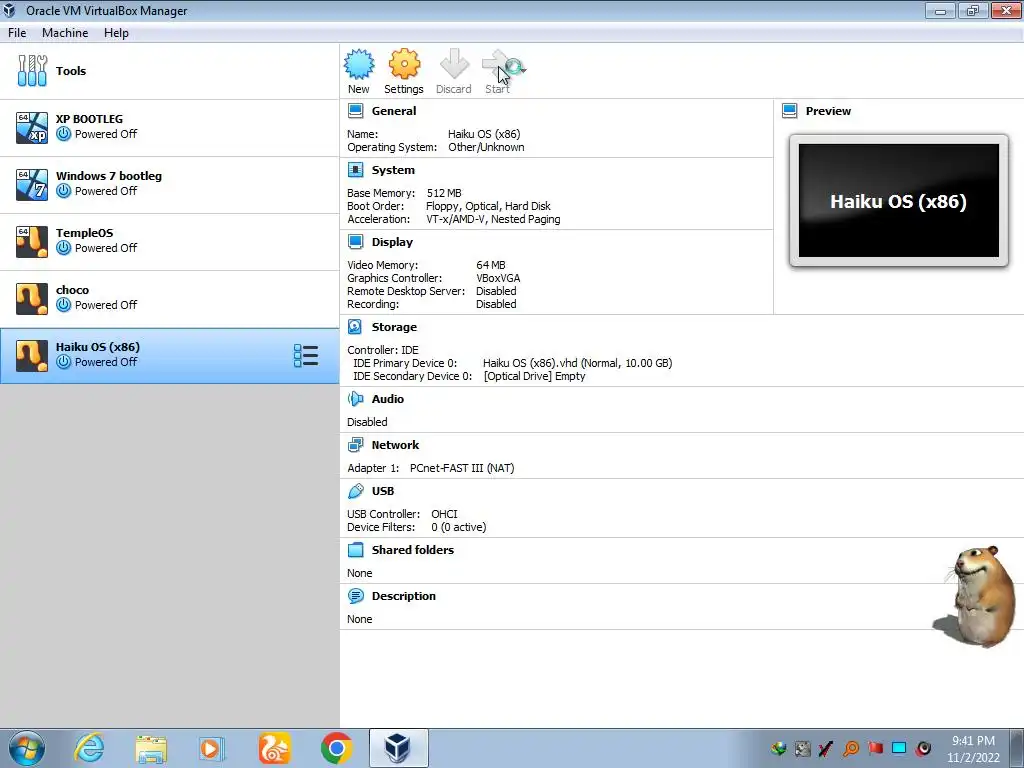
Task: Start the selected VM with Start arrow
Action: click(x=497, y=64)
